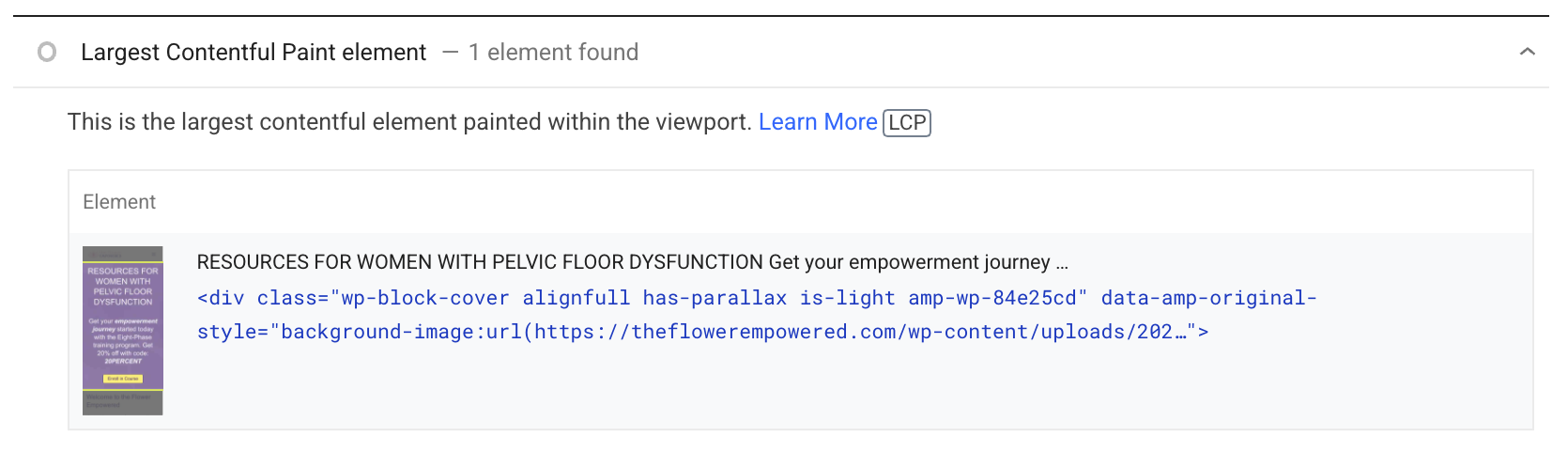Click the is-light class name in snippet
The height and width of the screenshot is (453, 1568).
pos(848,298)
